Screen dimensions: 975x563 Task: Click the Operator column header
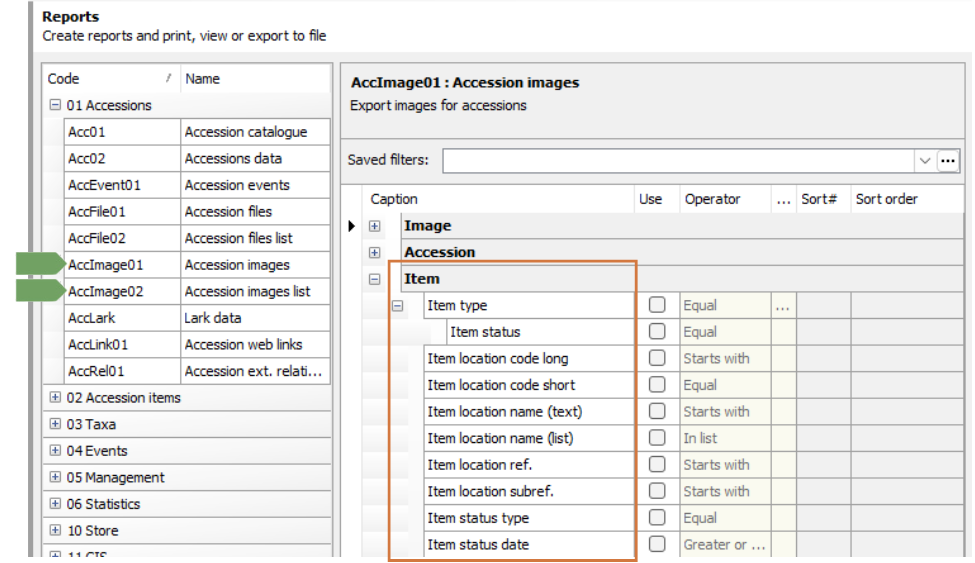725,199
